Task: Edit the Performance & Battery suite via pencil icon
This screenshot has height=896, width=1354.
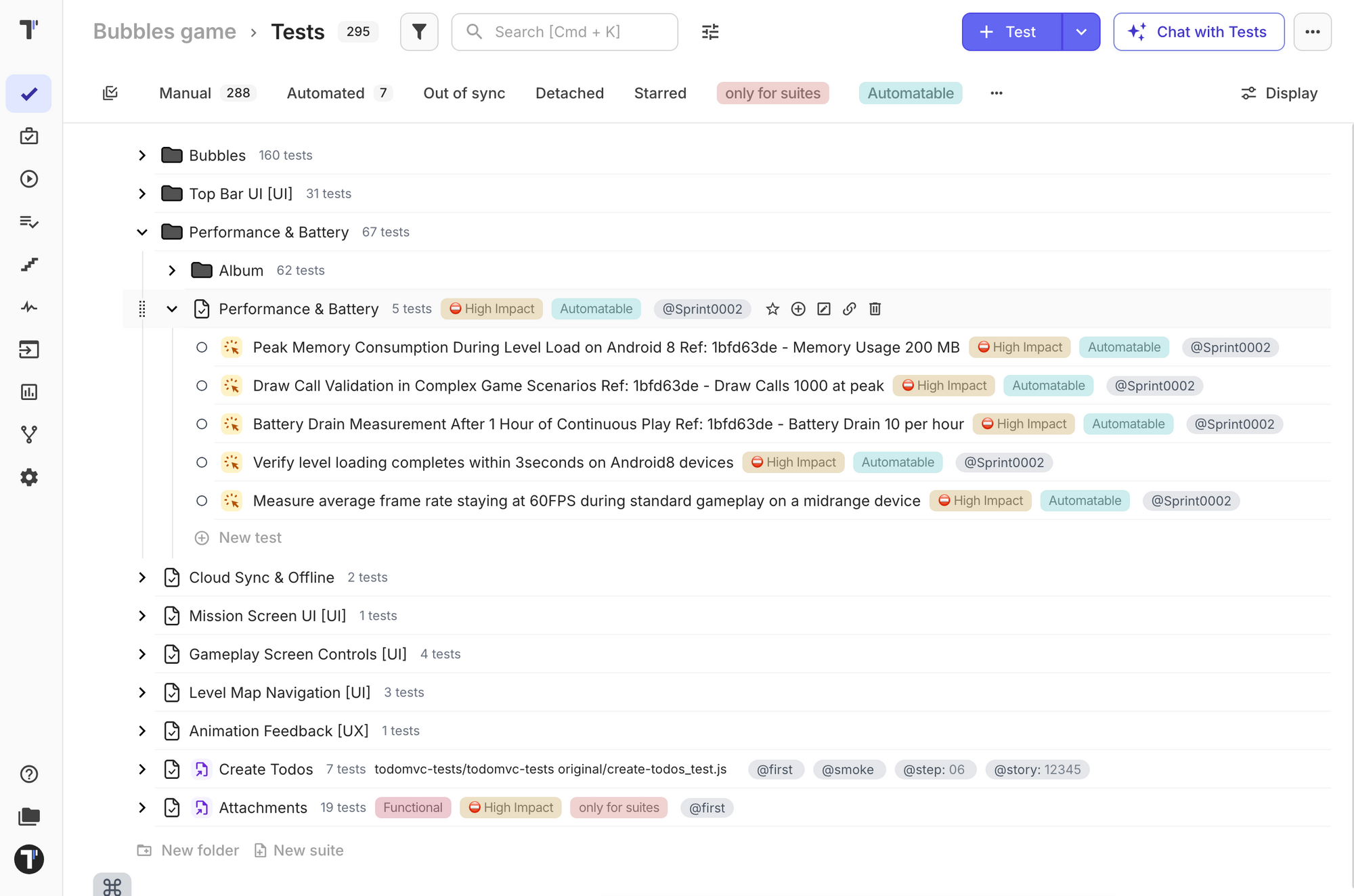Action: 824,309
